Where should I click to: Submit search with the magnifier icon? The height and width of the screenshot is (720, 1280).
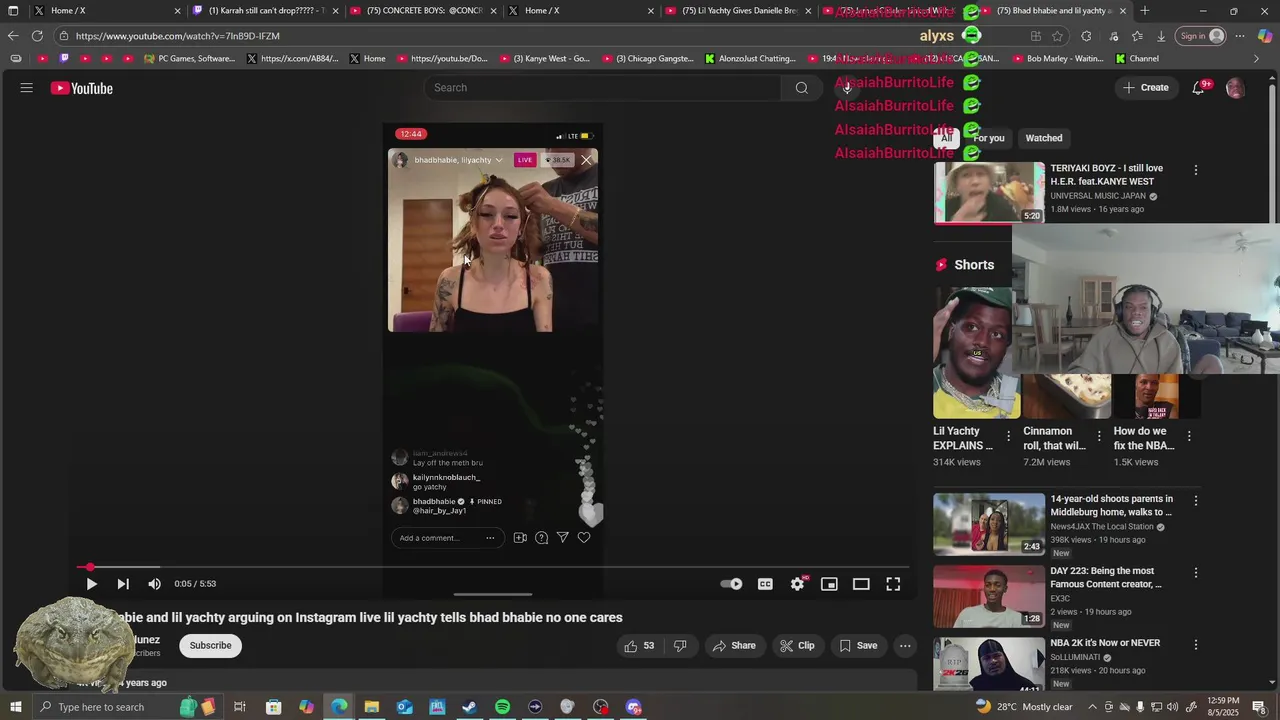pos(801,88)
